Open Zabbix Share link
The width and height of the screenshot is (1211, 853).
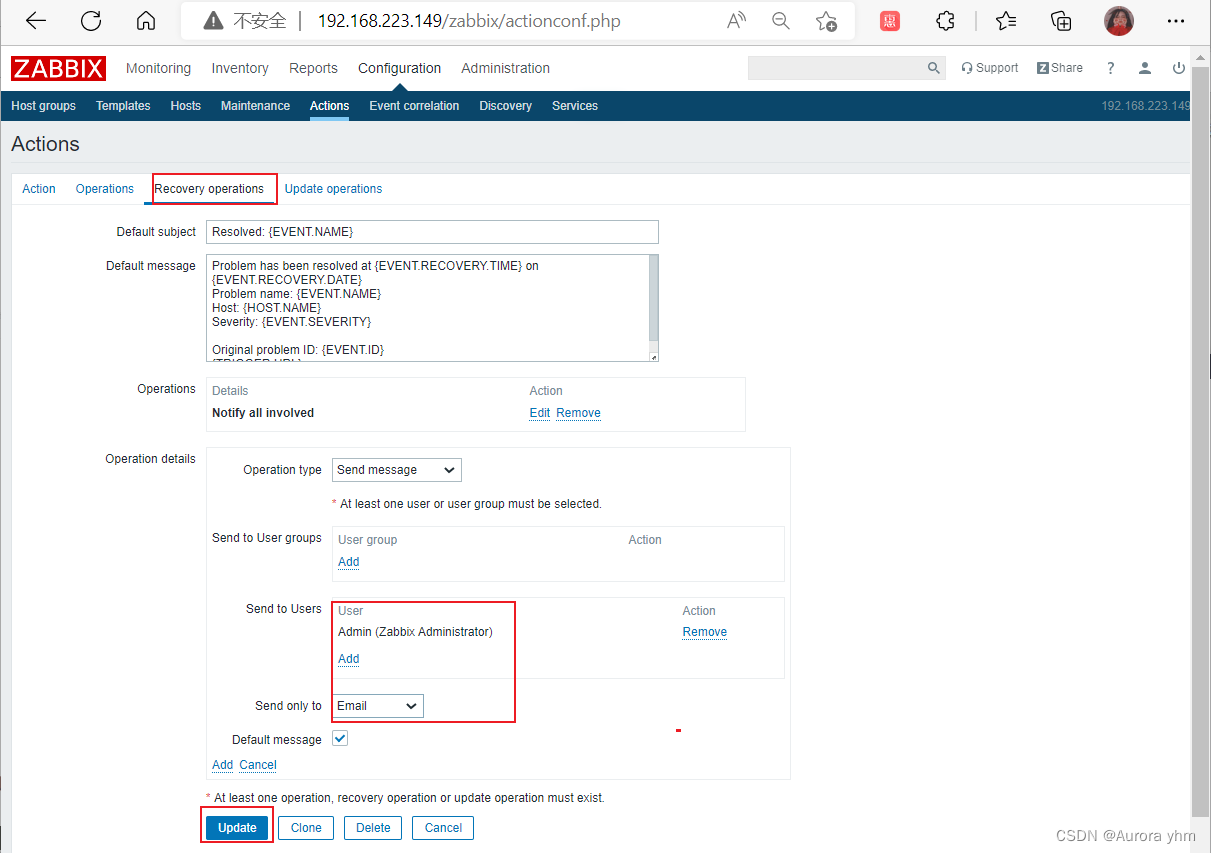click(1060, 68)
